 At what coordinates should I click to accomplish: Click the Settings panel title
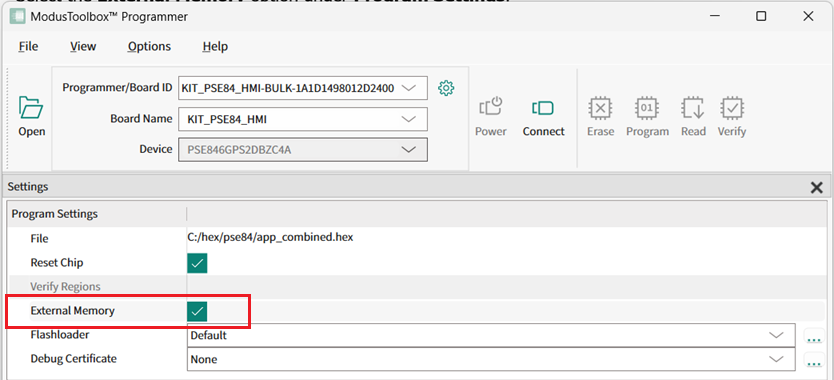(x=28, y=187)
